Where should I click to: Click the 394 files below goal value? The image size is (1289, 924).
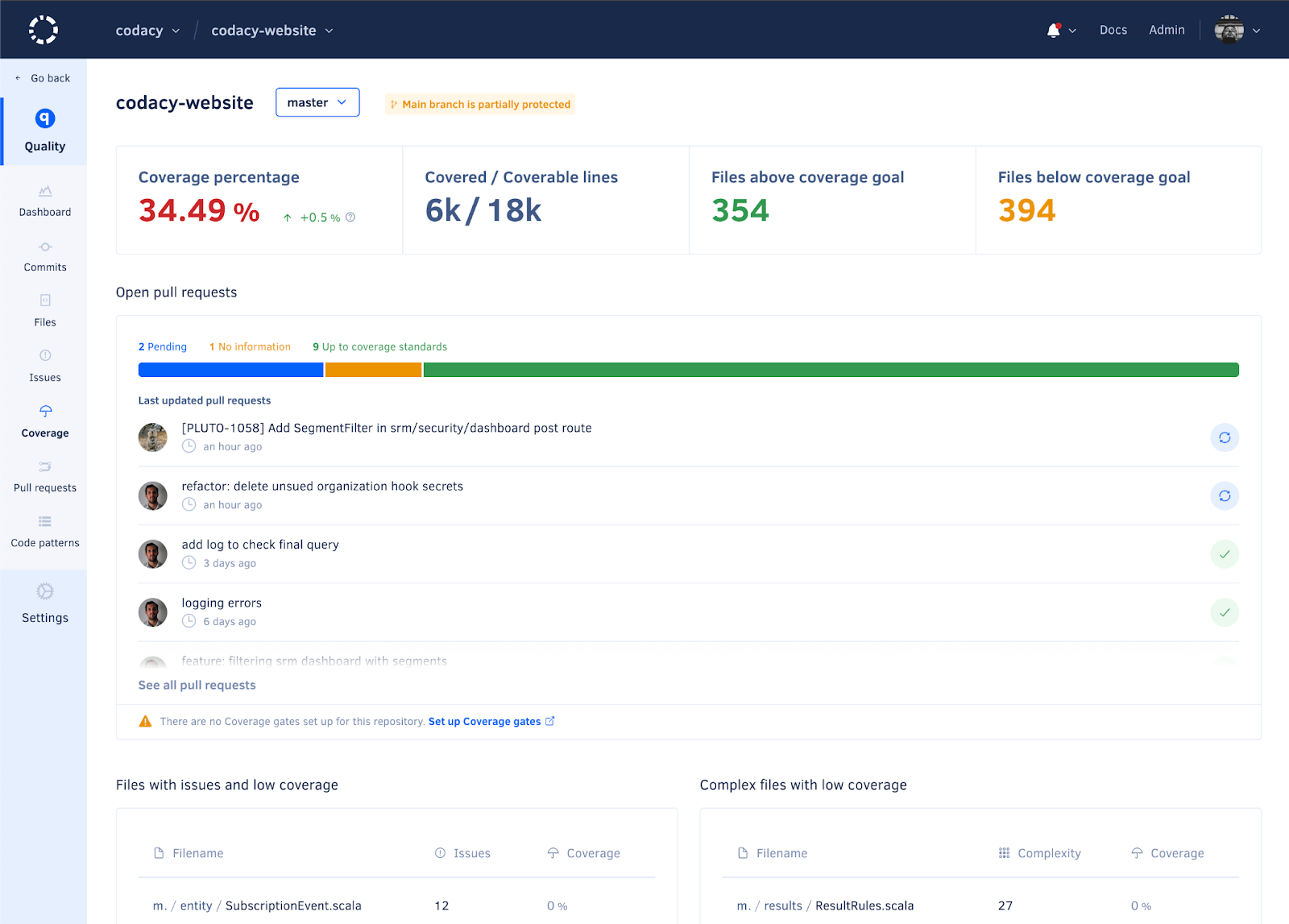coord(1027,211)
